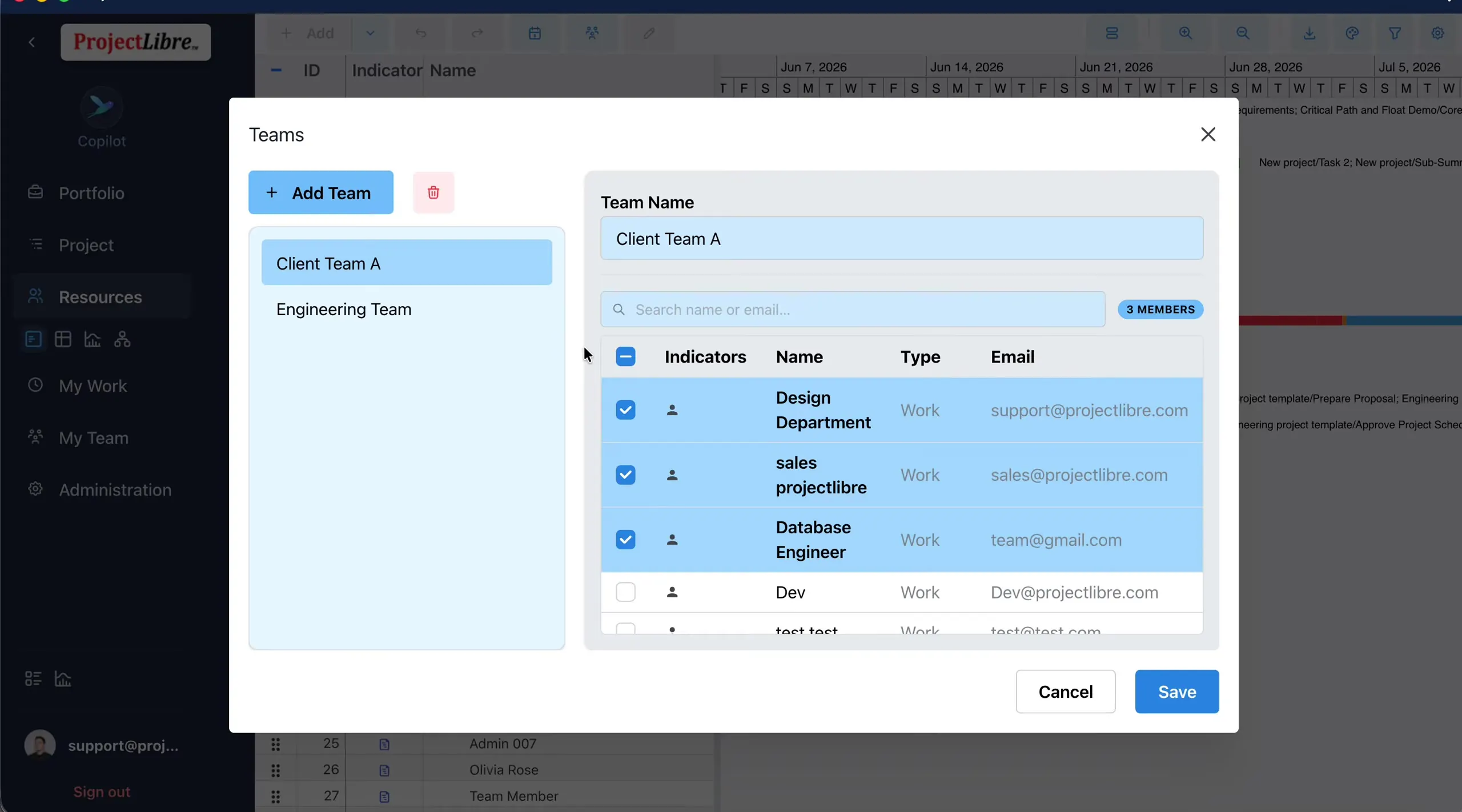Collapse all rows with minus icon
The height and width of the screenshot is (812, 1462).
(276, 70)
